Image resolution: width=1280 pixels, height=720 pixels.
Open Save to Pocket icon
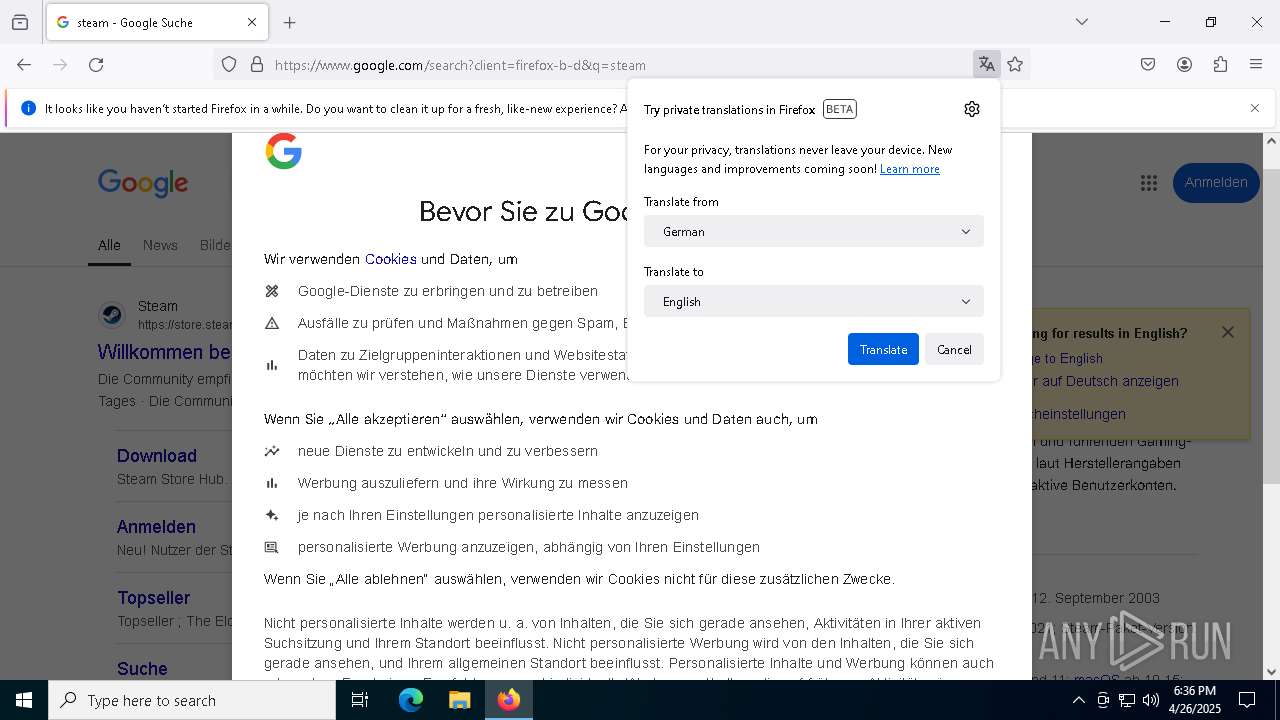pyautogui.click(x=1148, y=64)
